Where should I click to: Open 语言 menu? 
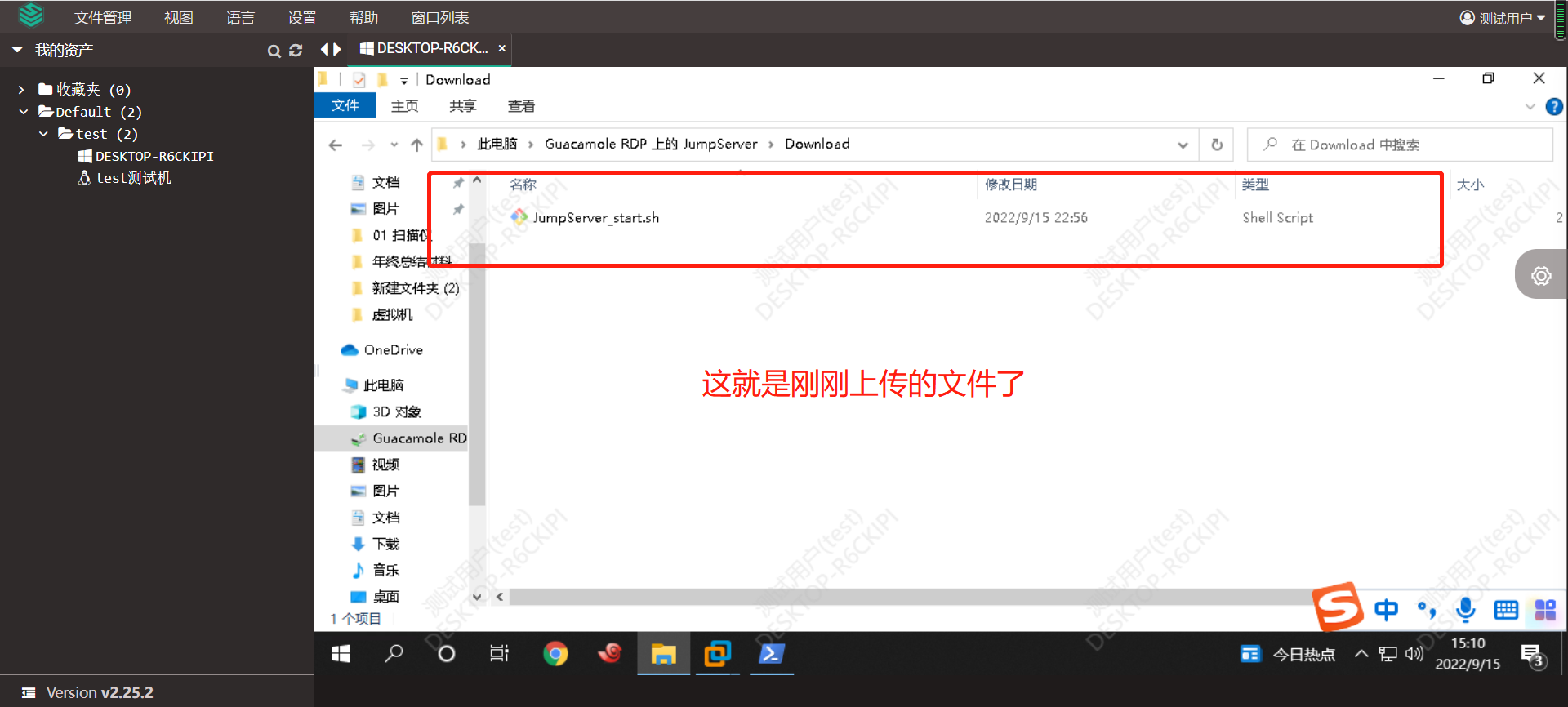pos(241,18)
